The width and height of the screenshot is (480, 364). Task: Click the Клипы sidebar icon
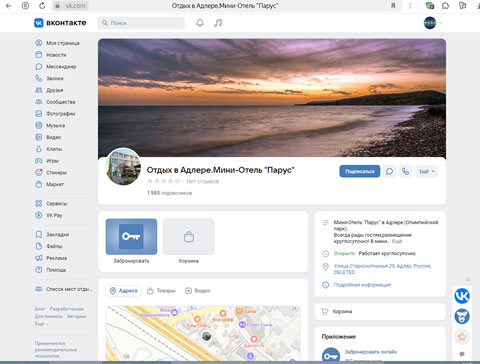39,149
